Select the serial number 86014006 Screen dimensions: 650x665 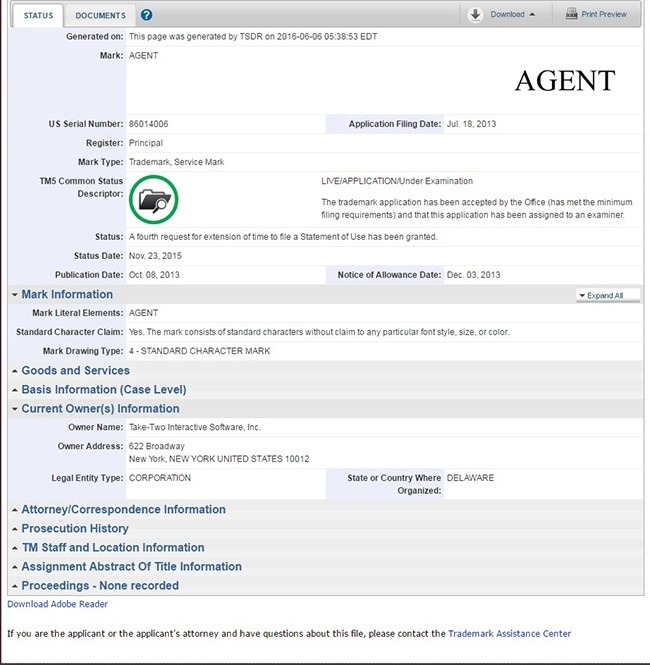(148, 124)
